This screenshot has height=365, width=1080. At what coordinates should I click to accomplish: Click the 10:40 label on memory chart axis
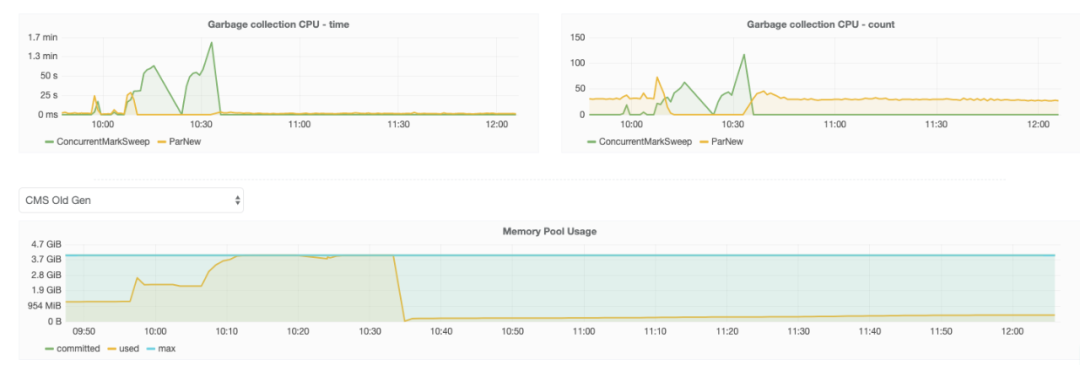point(441,331)
